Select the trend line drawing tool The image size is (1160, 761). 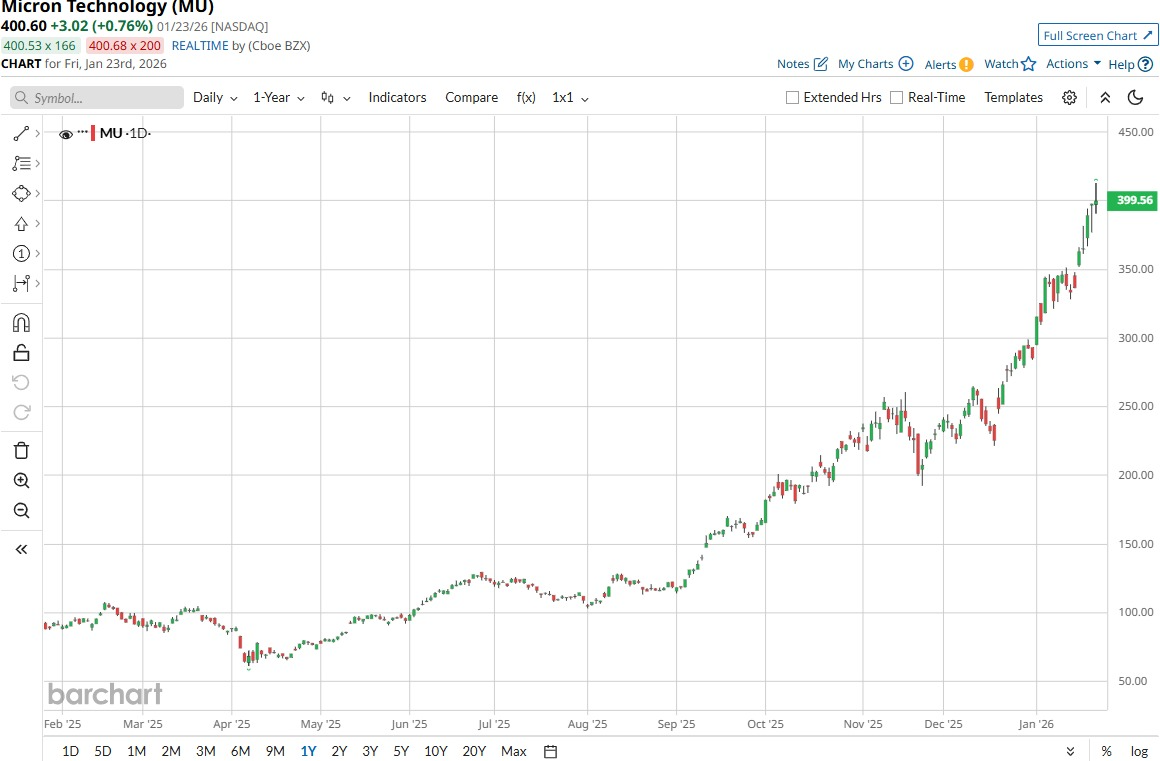tap(21, 134)
